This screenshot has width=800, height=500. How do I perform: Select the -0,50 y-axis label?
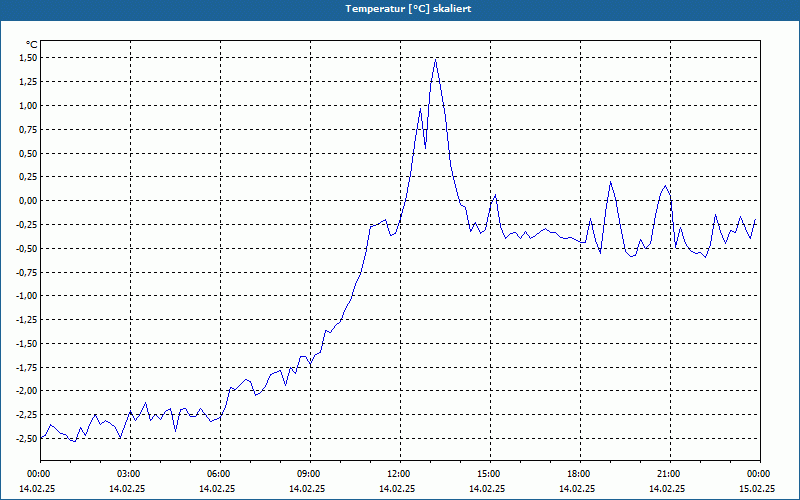pos(27,248)
